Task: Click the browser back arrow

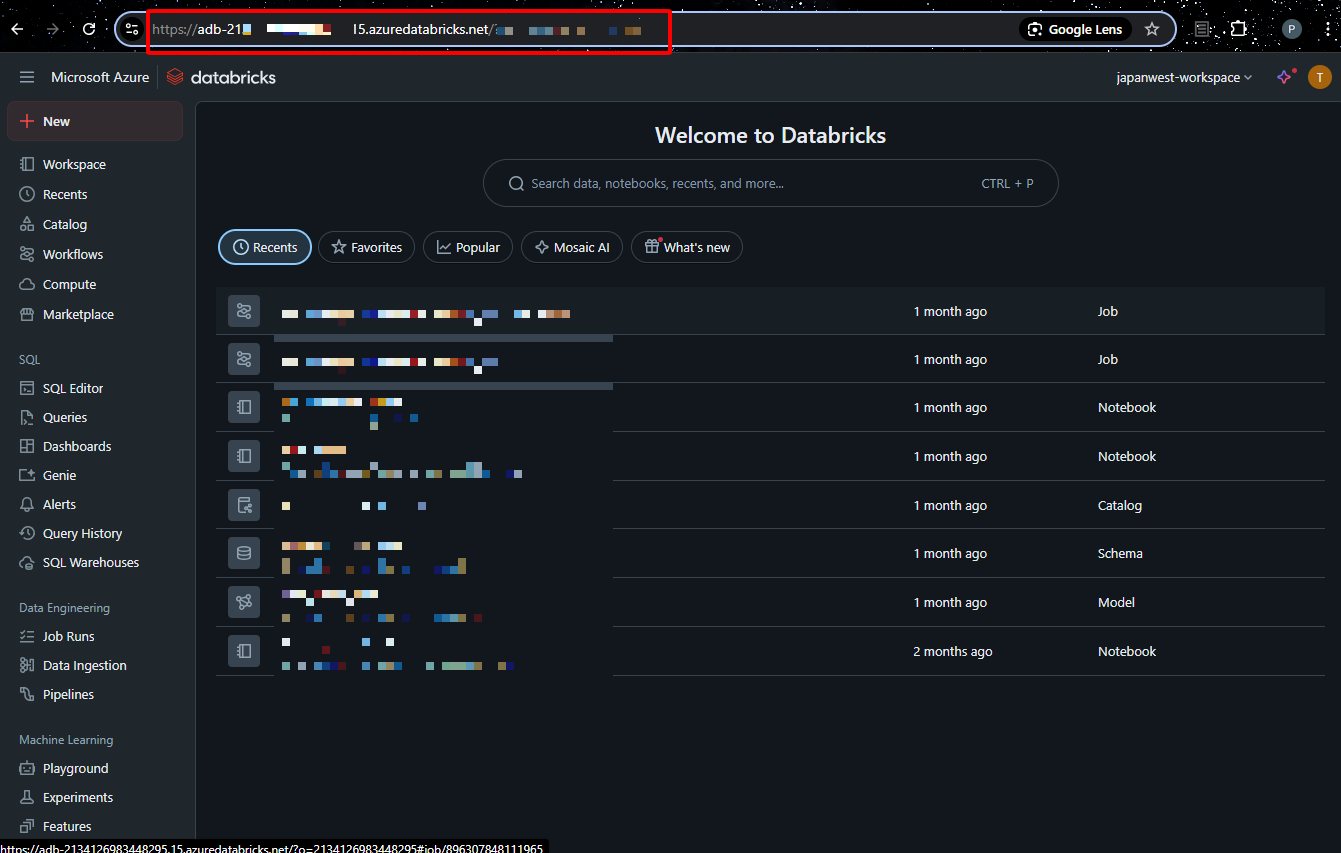Action: click(17, 29)
